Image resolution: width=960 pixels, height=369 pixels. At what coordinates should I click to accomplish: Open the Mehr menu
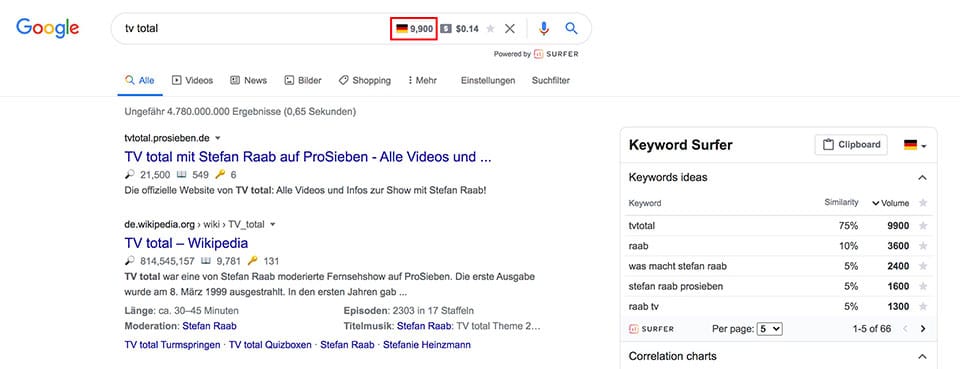[x=422, y=80]
